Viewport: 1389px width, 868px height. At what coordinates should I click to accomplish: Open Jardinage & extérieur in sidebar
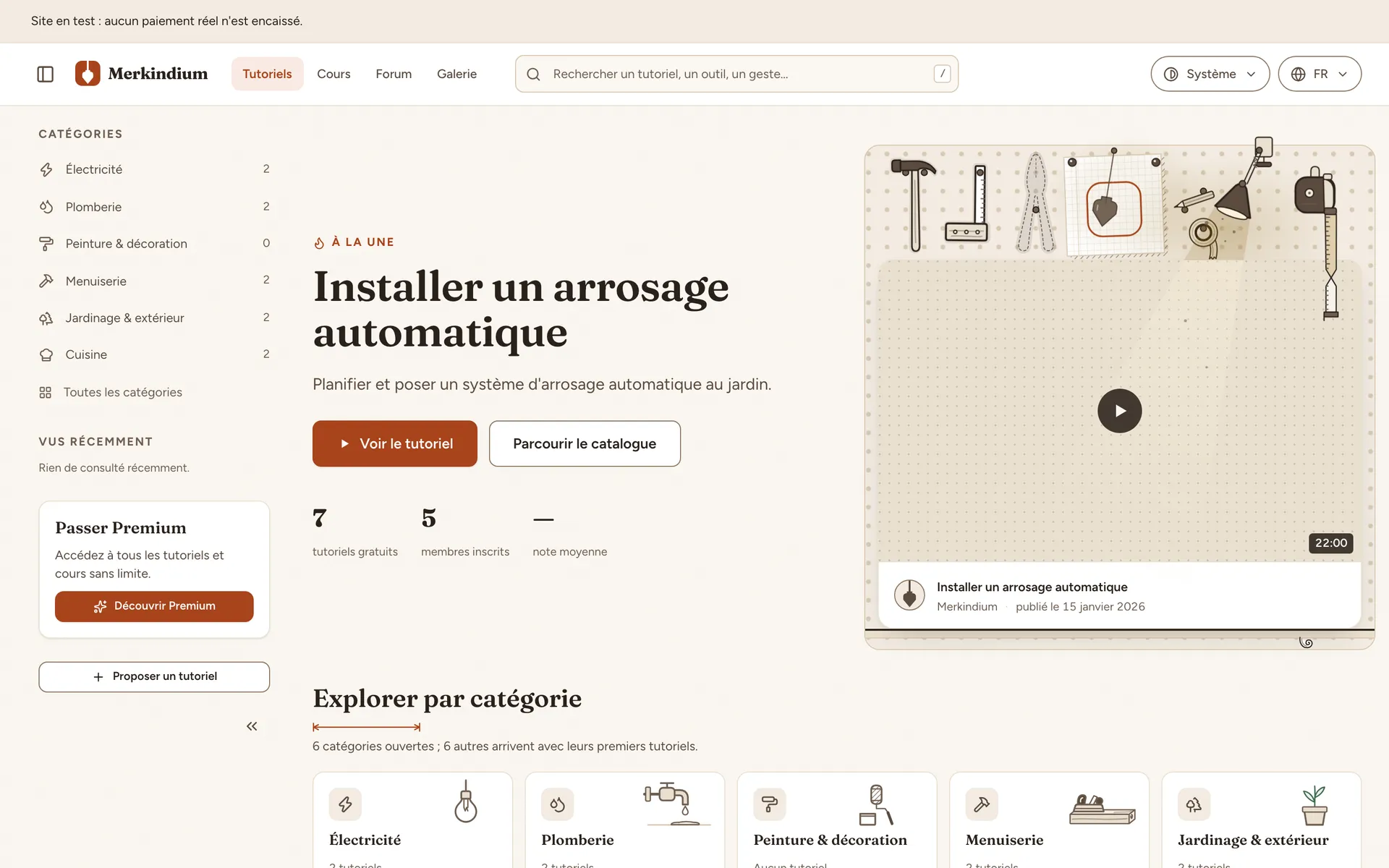(x=154, y=318)
